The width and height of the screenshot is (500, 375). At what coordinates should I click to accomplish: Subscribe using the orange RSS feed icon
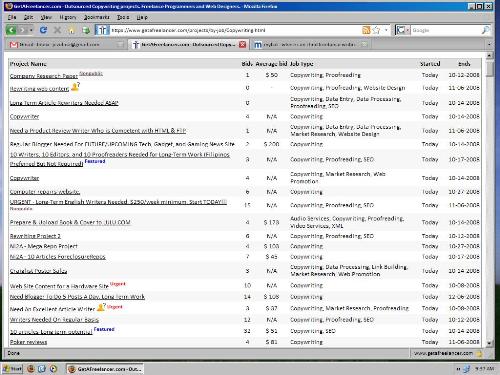366,30
